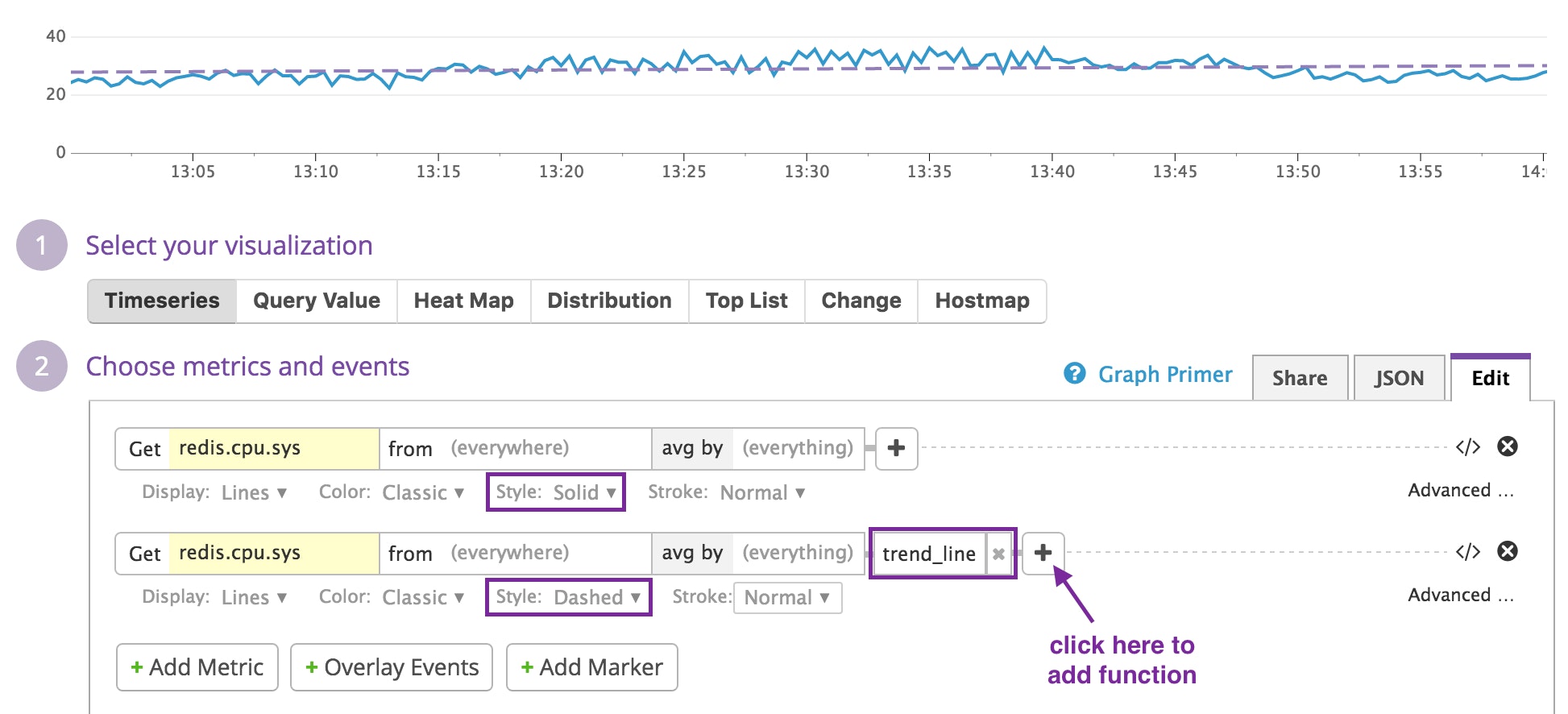Open the Graph Primer link
Viewport: 1568px width, 714px height.
pos(1165,375)
